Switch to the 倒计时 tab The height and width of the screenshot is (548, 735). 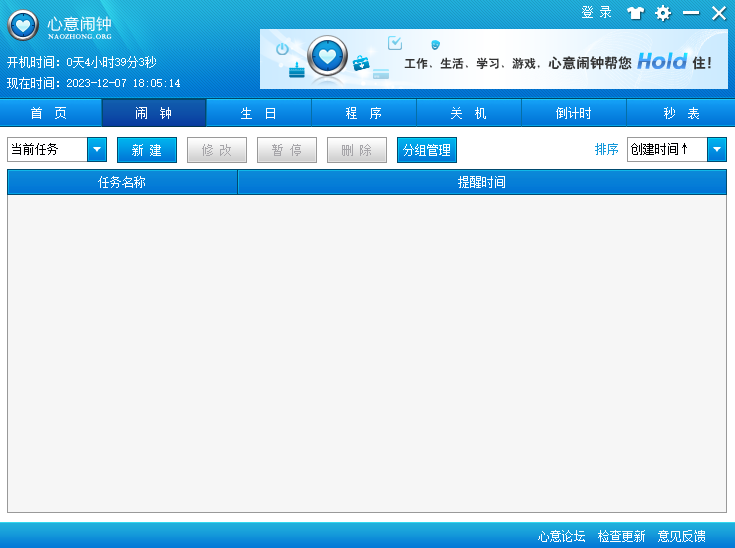pyautogui.click(x=574, y=113)
